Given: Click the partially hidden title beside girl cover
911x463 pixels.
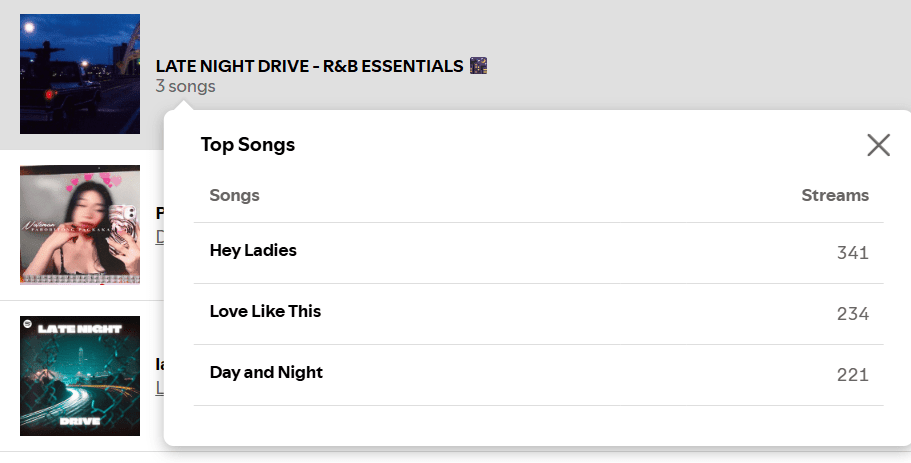Looking at the screenshot, I should [160, 213].
